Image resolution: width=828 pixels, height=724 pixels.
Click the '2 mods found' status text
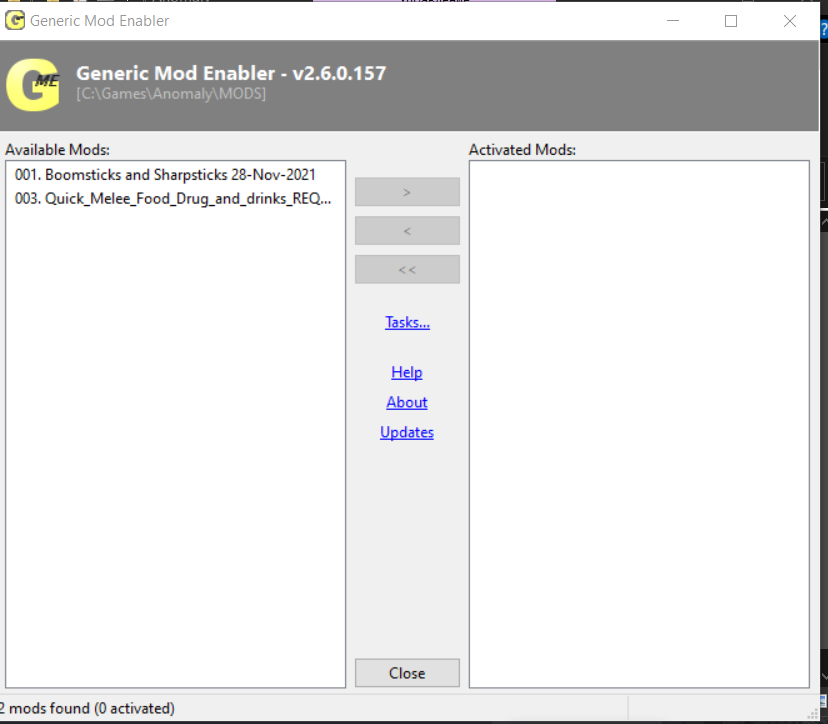click(x=87, y=708)
